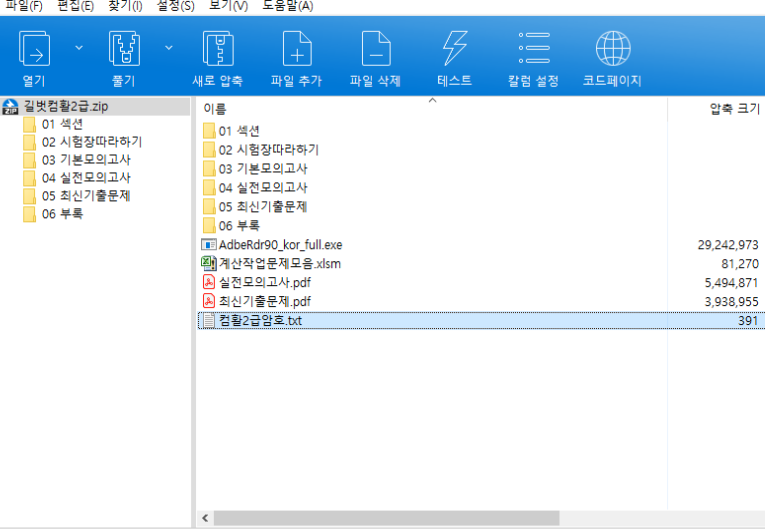
Task: Click the compressed size value 5,494,871
Action: tap(731, 283)
